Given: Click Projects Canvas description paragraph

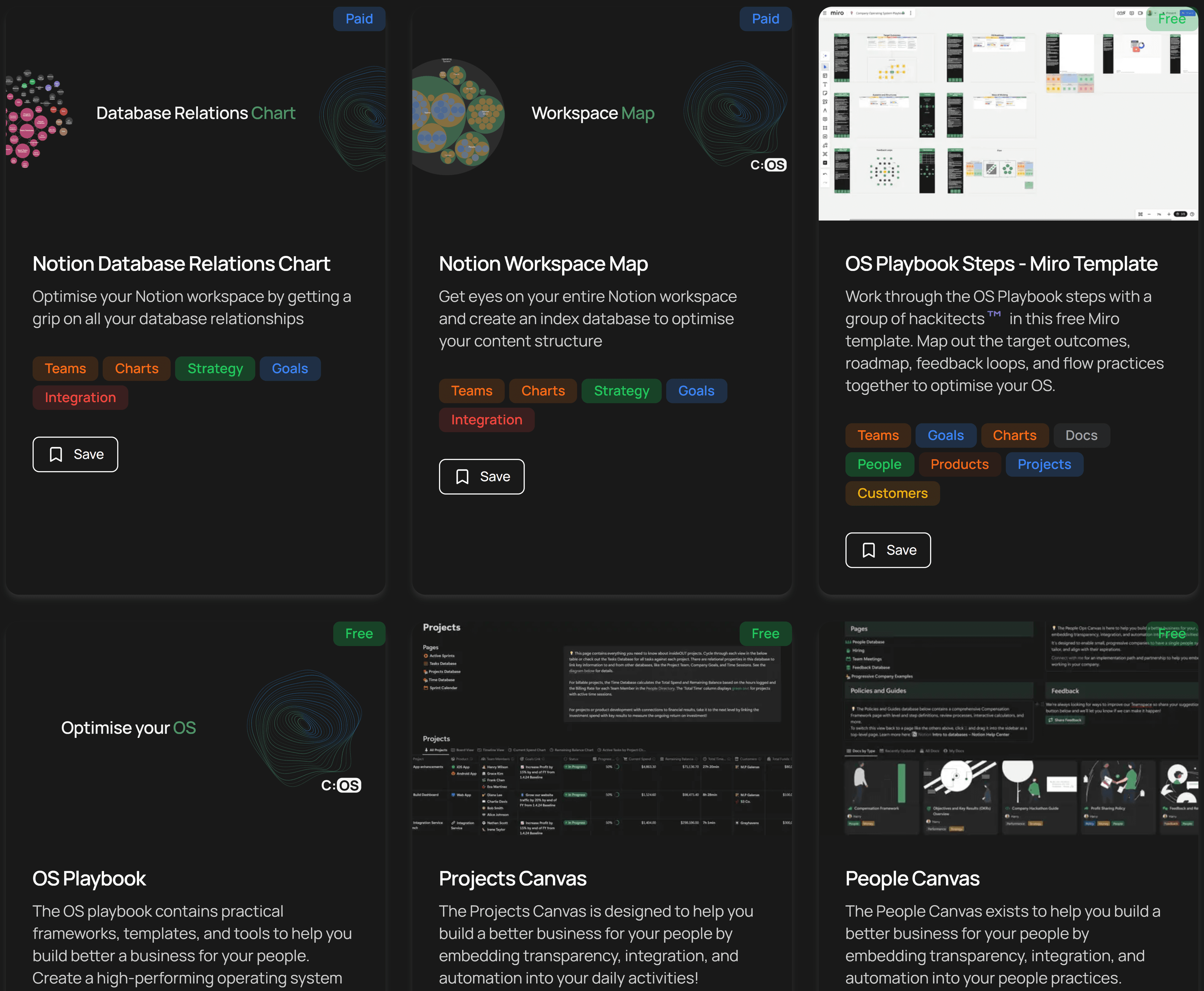Looking at the screenshot, I should (x=596, y=945).
